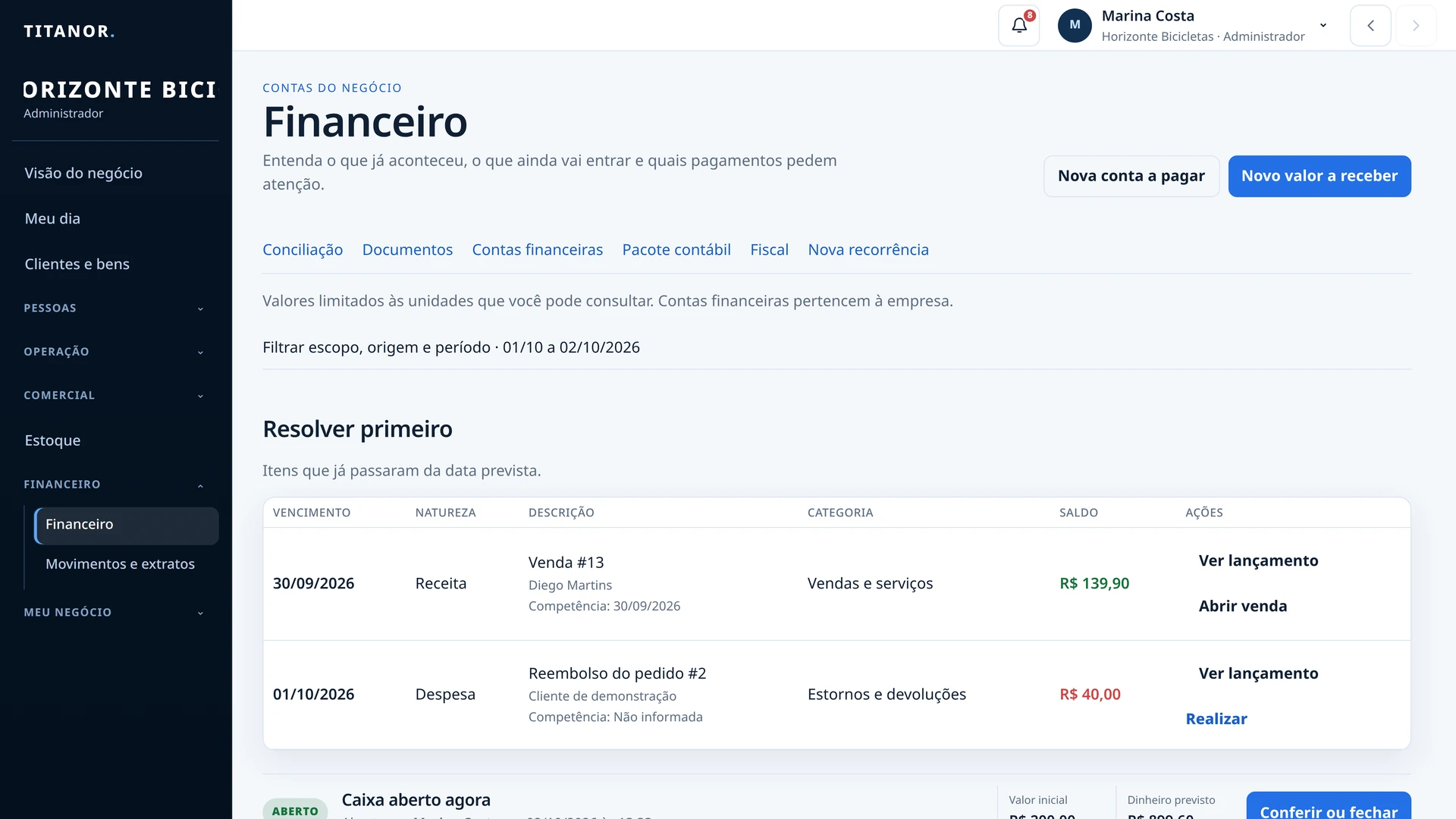Open the scope, origin and period filter
Image resolution: width=1456 pixels, height=819 pixels.
(x=451, y=347)
